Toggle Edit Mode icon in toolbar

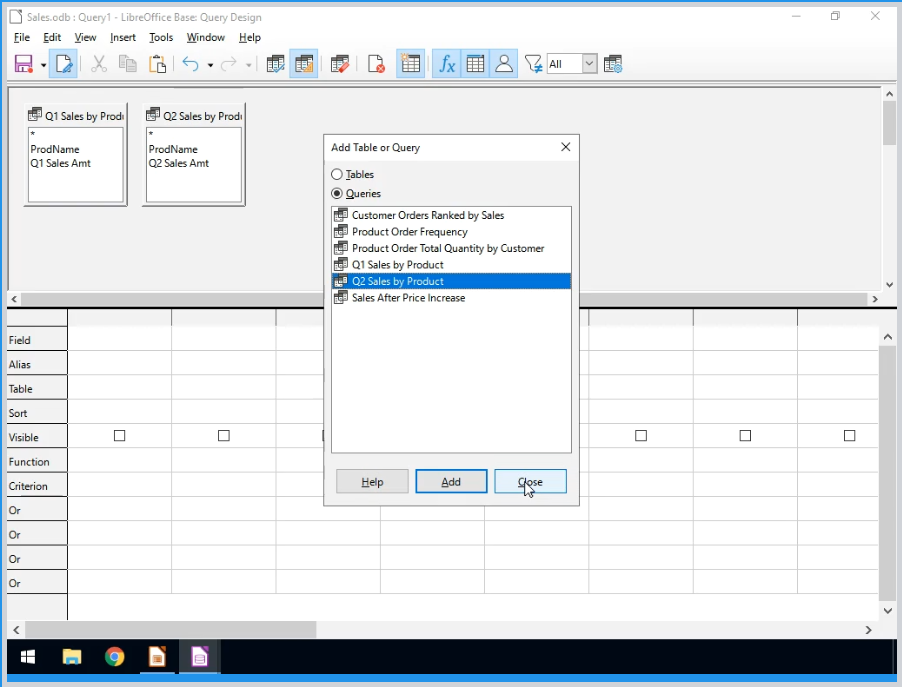(63, 64)
